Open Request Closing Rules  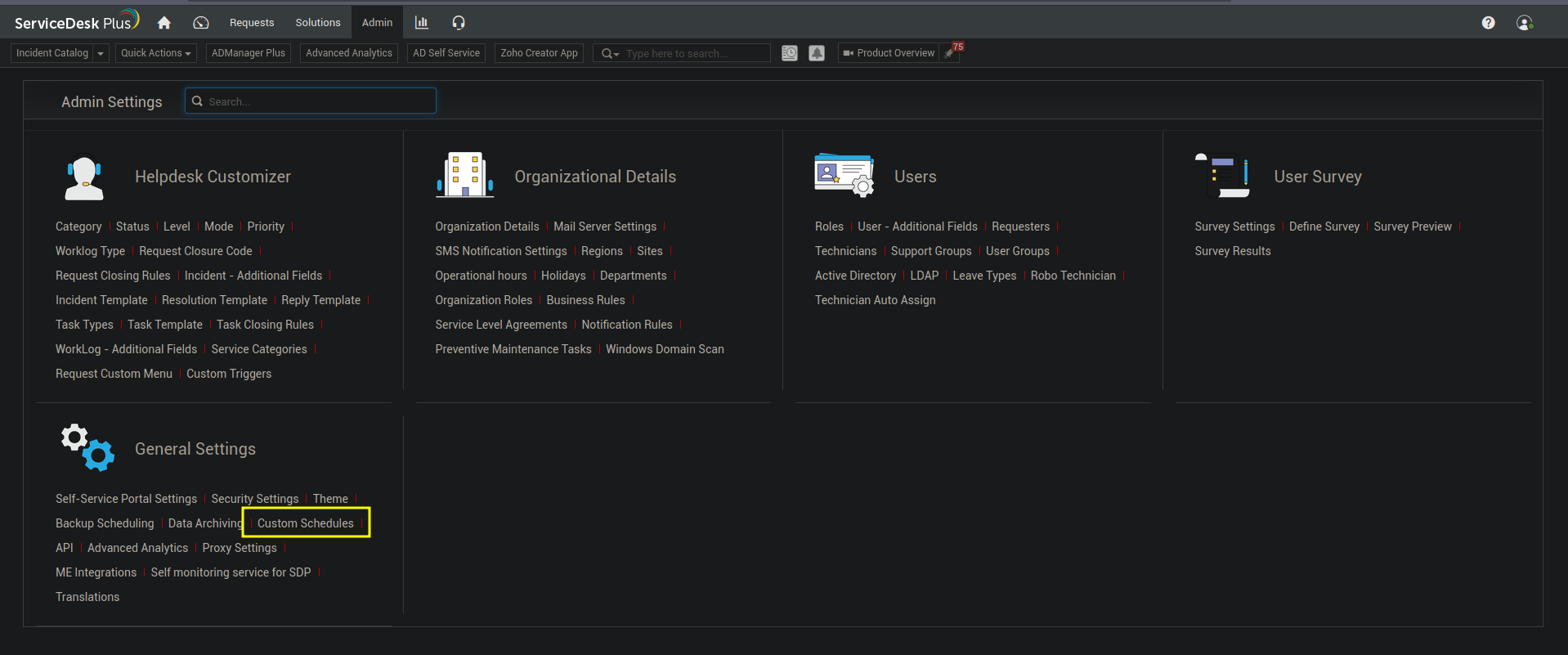pyautogui.click(x=113, y=276)
